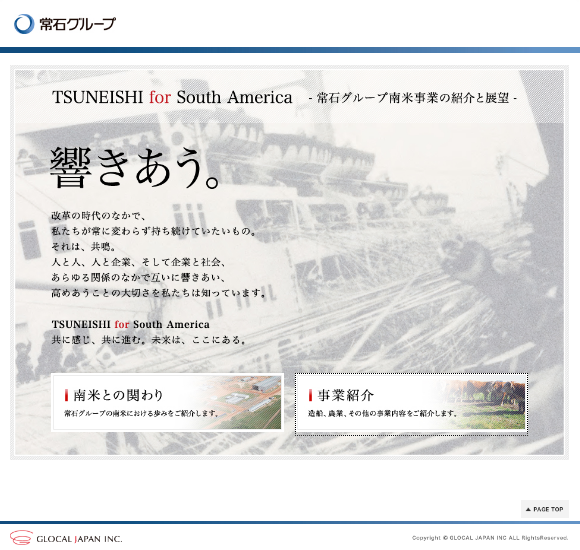This screenshot has width=580, height=550.
Task: Select the line 改革の時代のなかで、
Action: tap(99, 215)
